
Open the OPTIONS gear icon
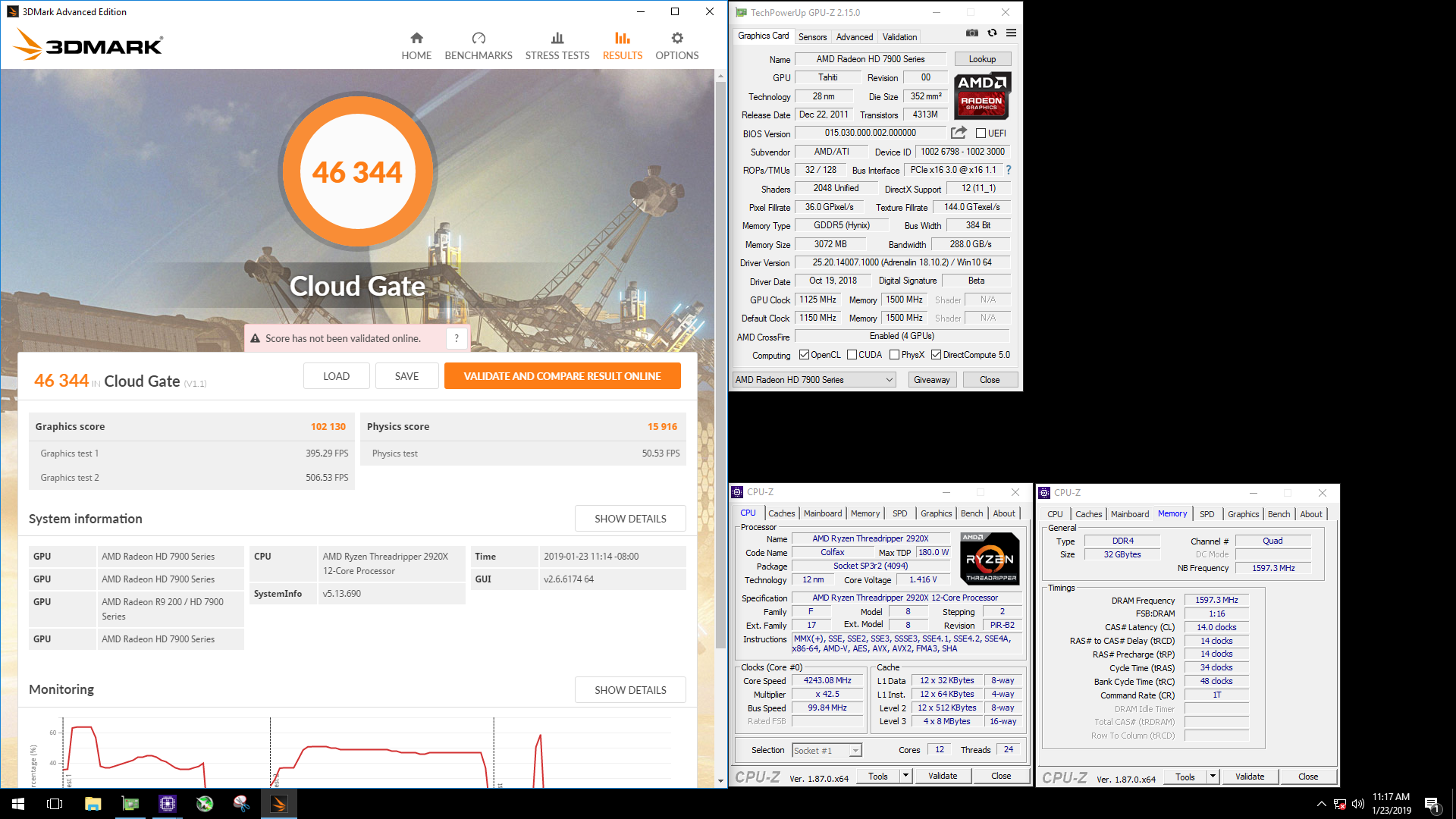tap(677, 38)
